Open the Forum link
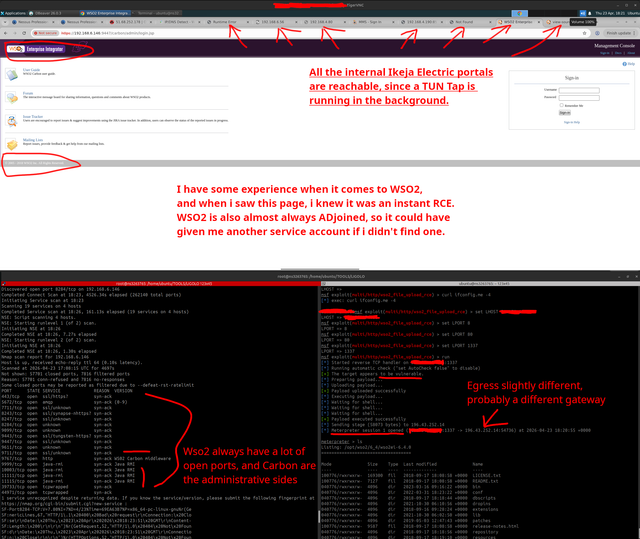This screenshot has height=539, width=640. click(x=28, y=93)
